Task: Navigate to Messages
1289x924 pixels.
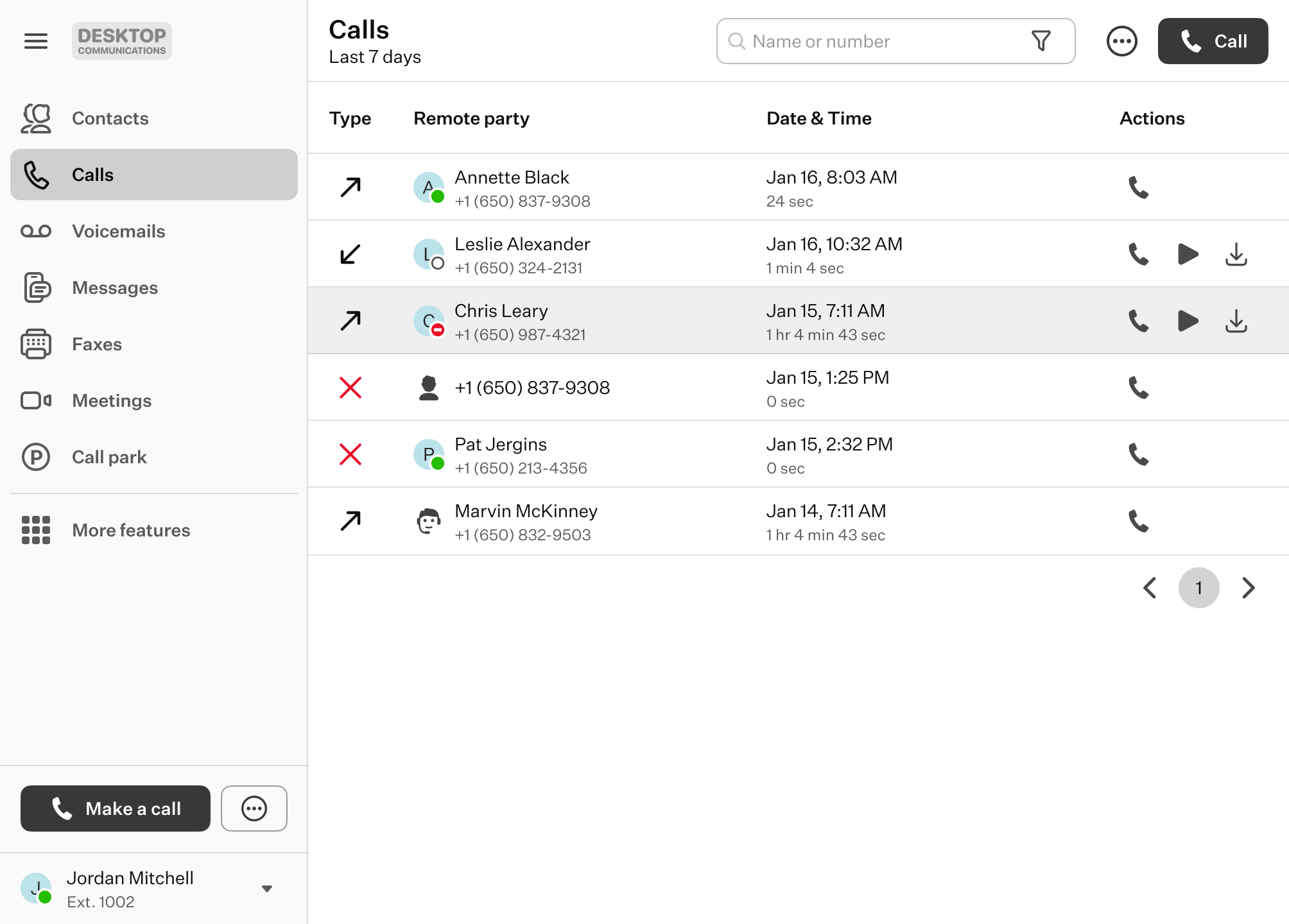Action: tap(115, 287)
